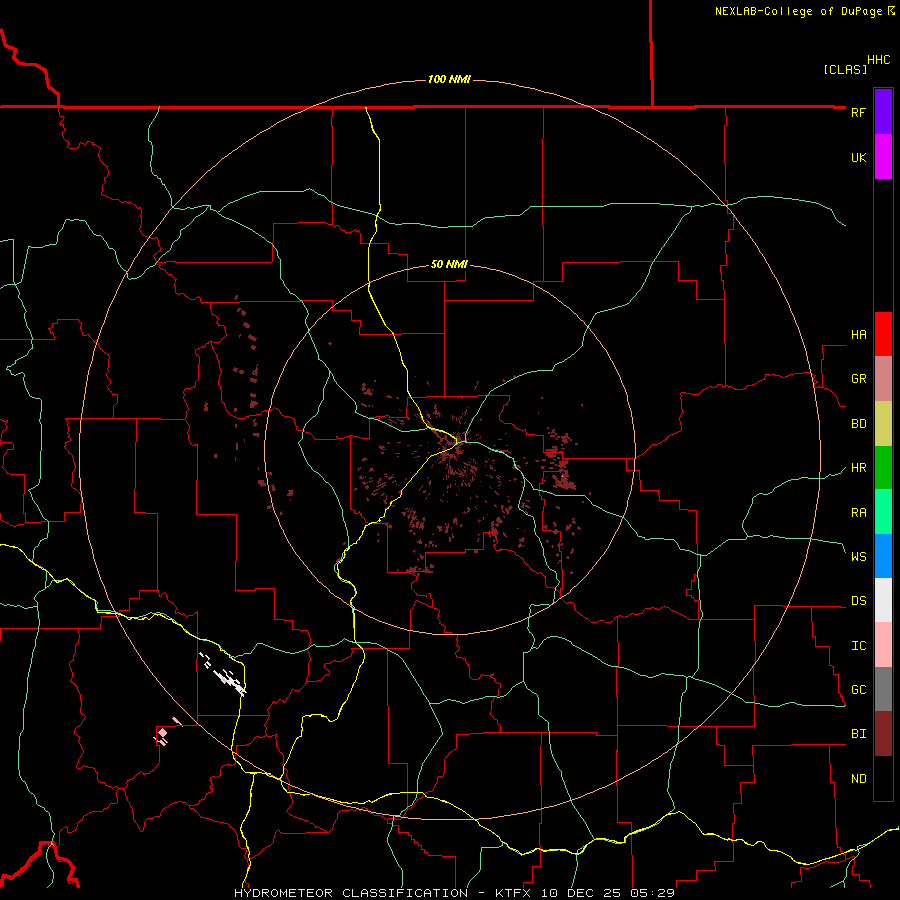The height and width of the screenshot is (900, 900).
Task: Click the RA legend label
Action: [x=858, y=512]
